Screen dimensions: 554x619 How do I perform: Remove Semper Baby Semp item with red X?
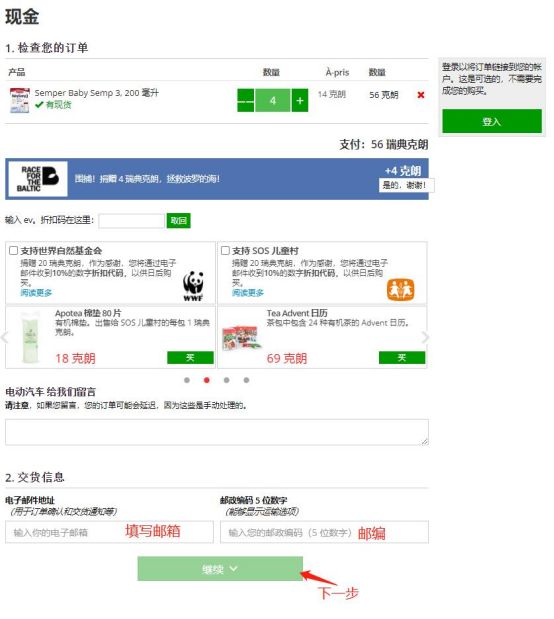421,95
